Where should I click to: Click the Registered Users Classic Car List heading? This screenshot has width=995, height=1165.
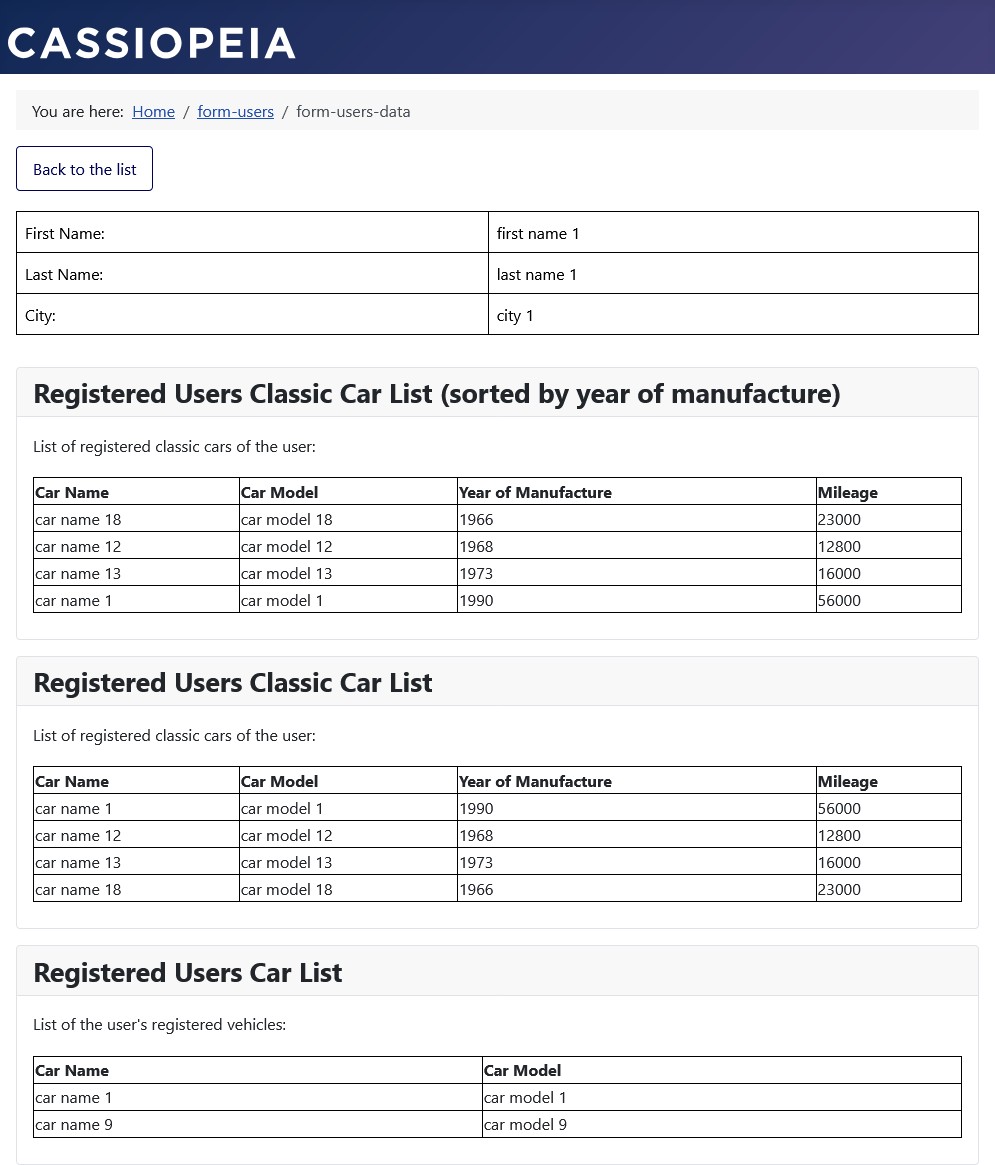233,681
